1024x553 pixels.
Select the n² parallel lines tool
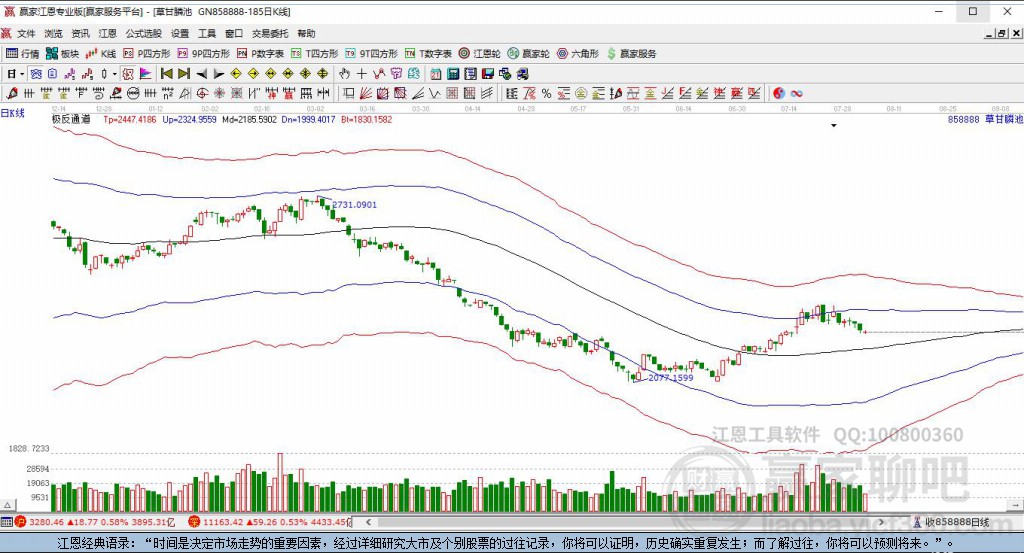point(168,93)
